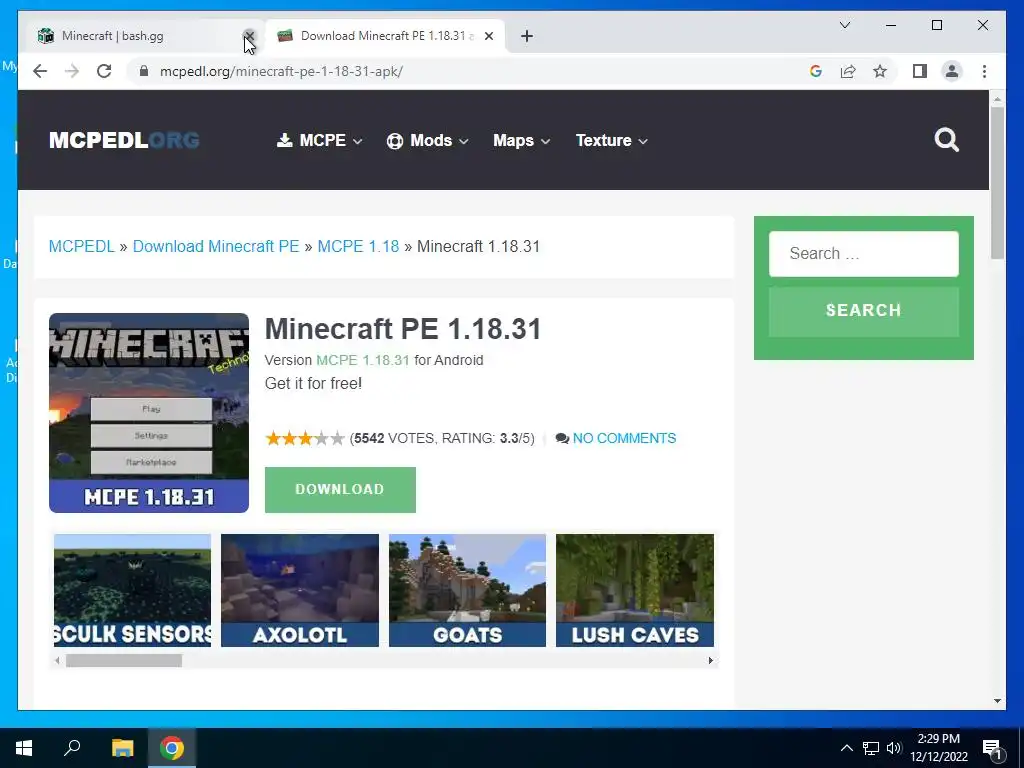Screen dimensions: 1024x768
Task: Open File Explorer from taskbar
Action: pyautogui.click(x=122, y=748)
